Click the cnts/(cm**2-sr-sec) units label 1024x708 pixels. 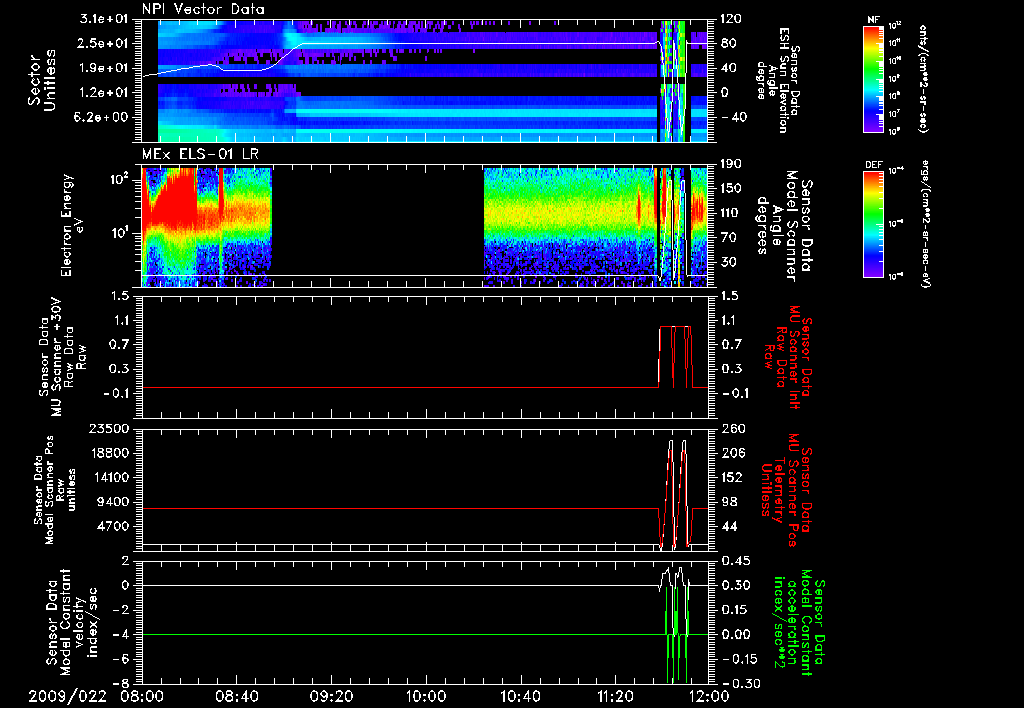click(923, 79)
